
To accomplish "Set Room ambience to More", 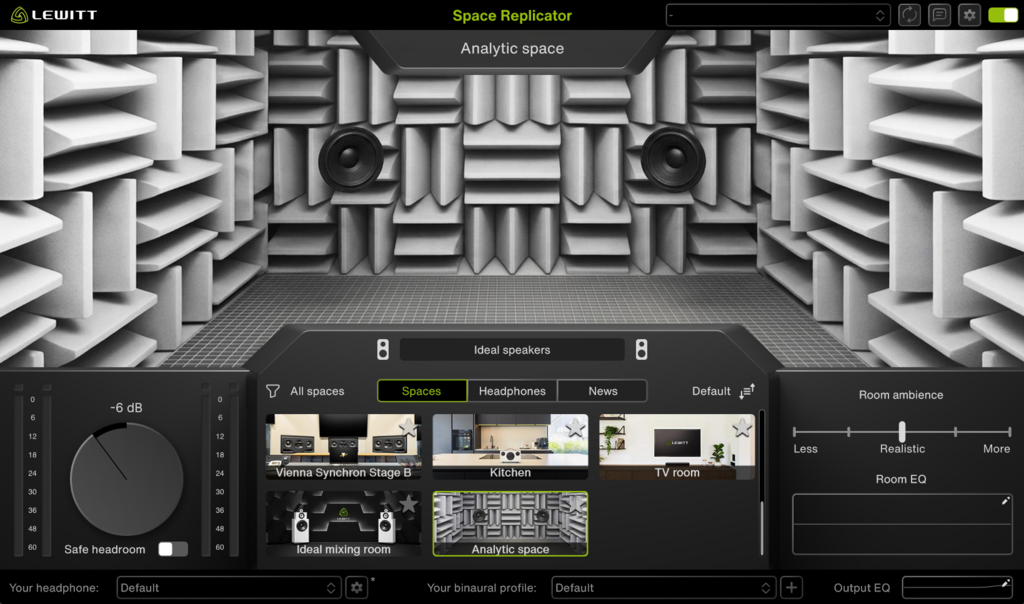I will (x=997, y=449).
